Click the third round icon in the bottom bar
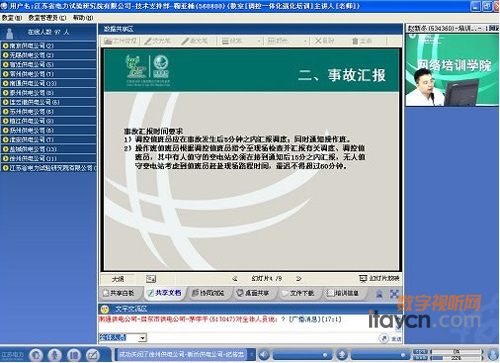500x363 pixels. coord(74,355)
